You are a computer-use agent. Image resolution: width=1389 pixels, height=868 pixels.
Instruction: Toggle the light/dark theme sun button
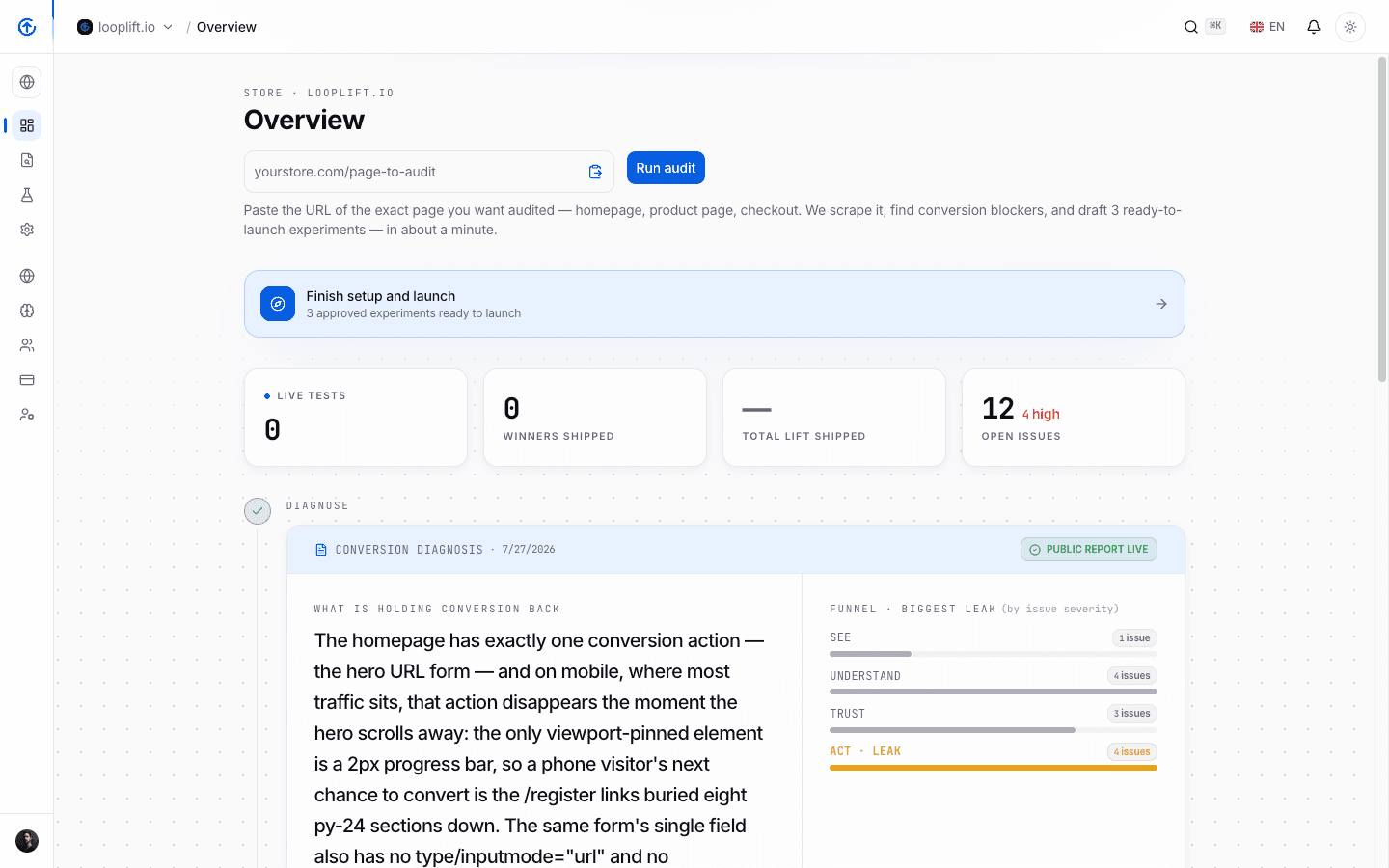coord(1350,27)
